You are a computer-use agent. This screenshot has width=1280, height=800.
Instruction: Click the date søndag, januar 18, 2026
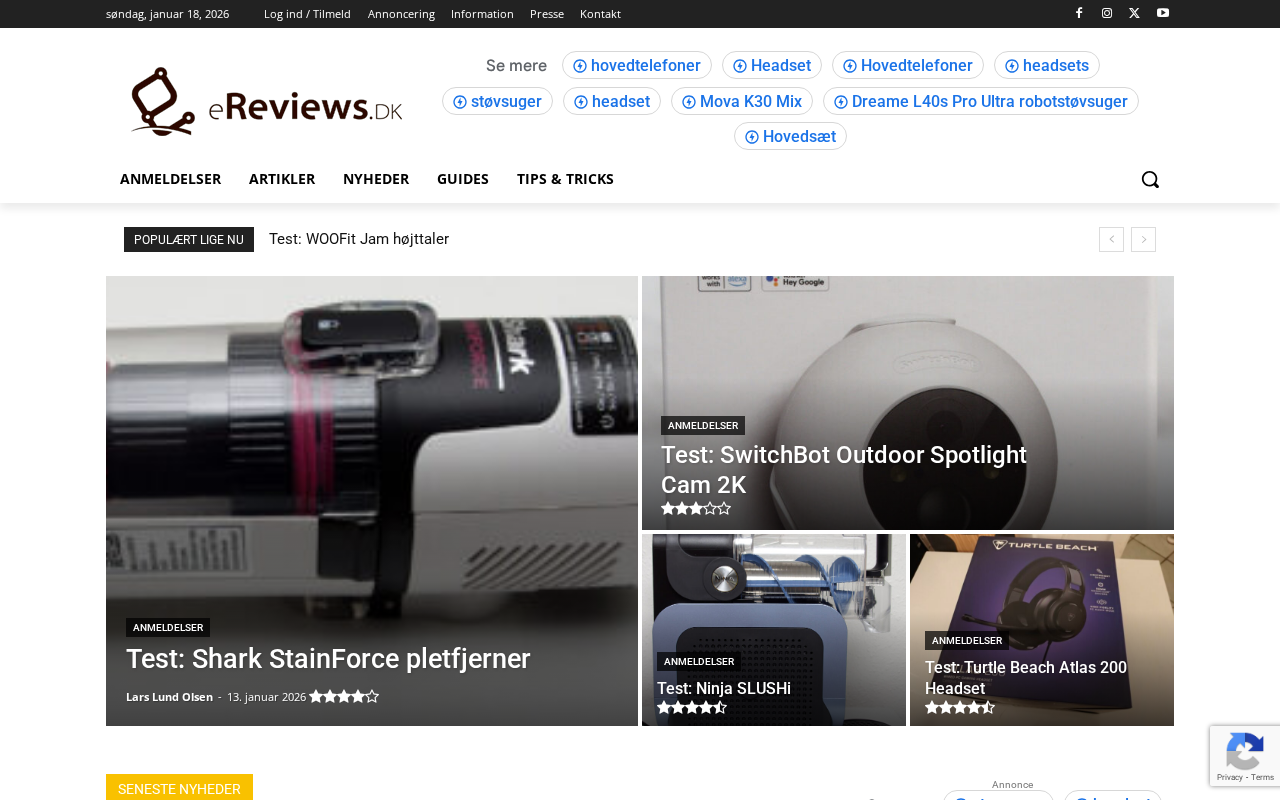click(x=167, y=14)
